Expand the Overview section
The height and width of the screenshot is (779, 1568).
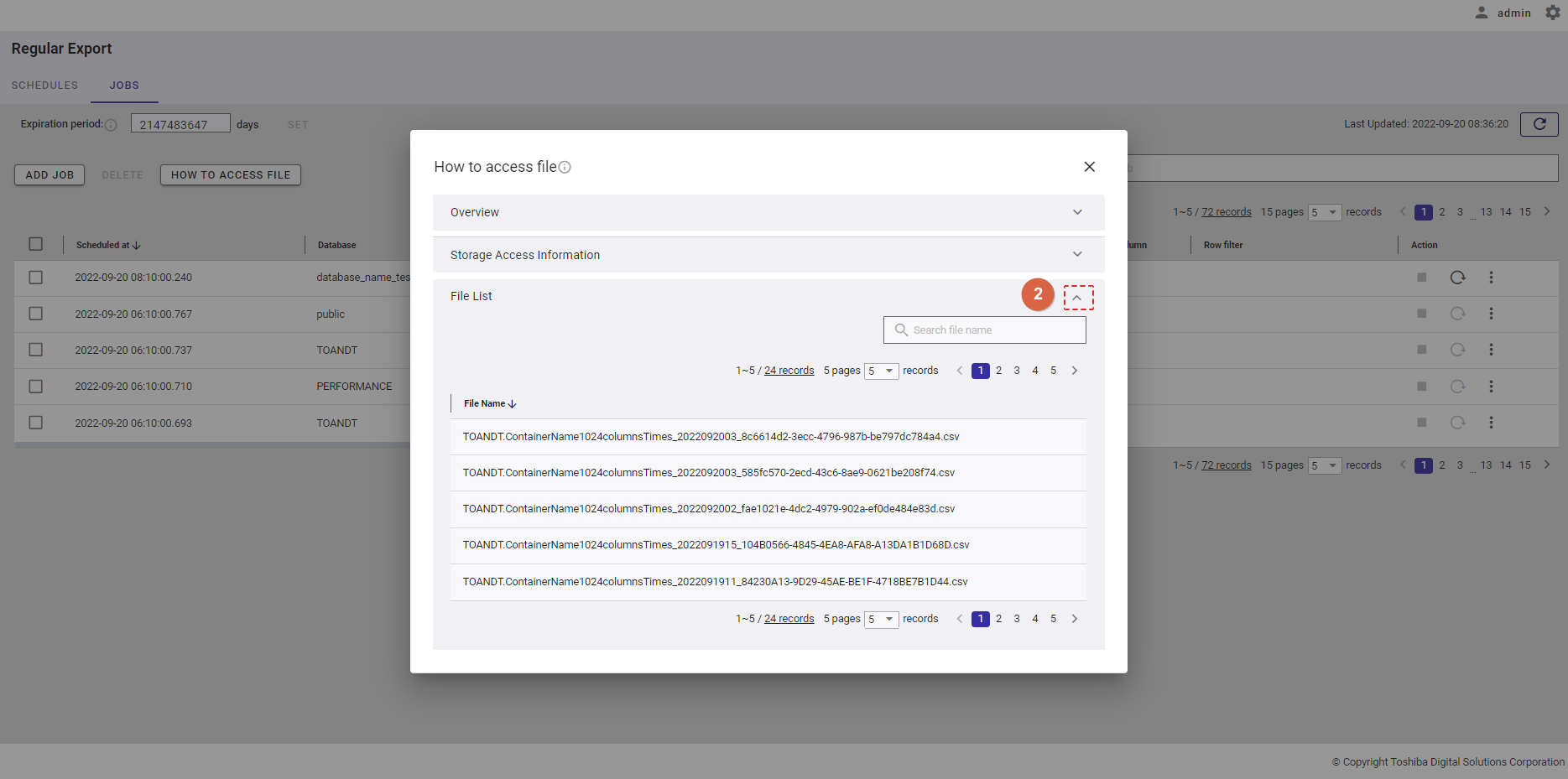click(x=1077, y=212)
